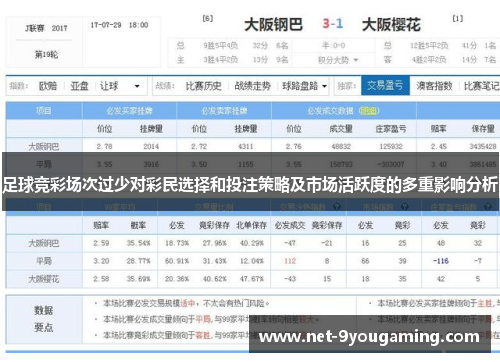Click 大阪樱花 北单保存 ratio 47.67%

click(x=252, y=279)
